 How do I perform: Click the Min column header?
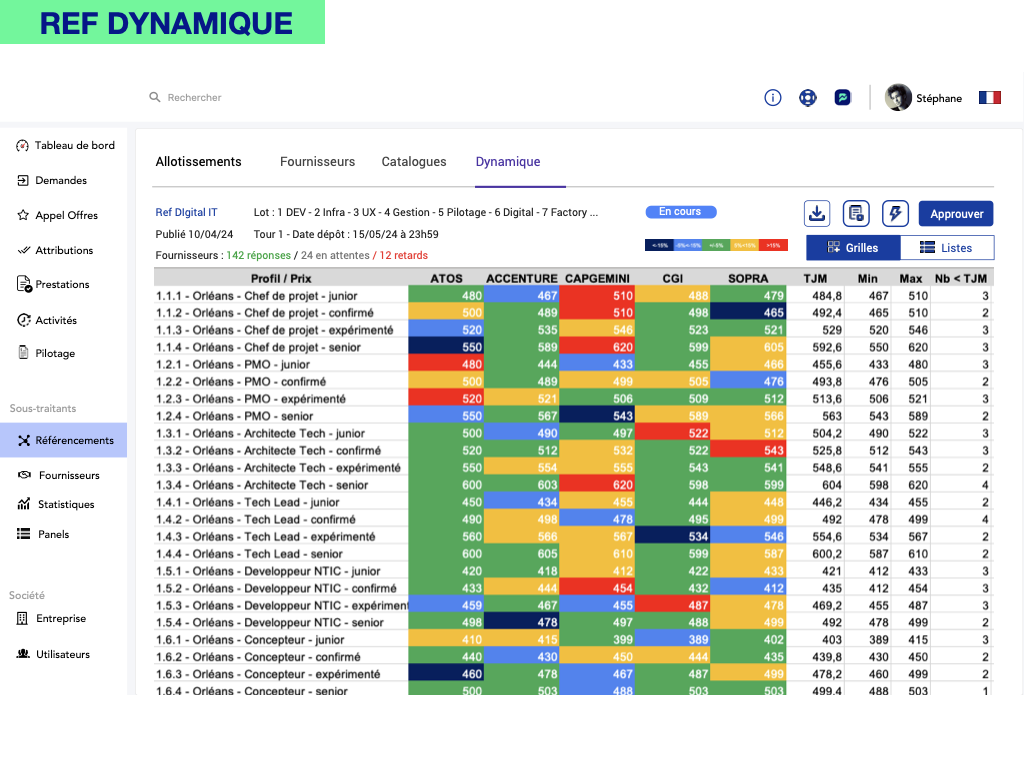tap(868, 278)
